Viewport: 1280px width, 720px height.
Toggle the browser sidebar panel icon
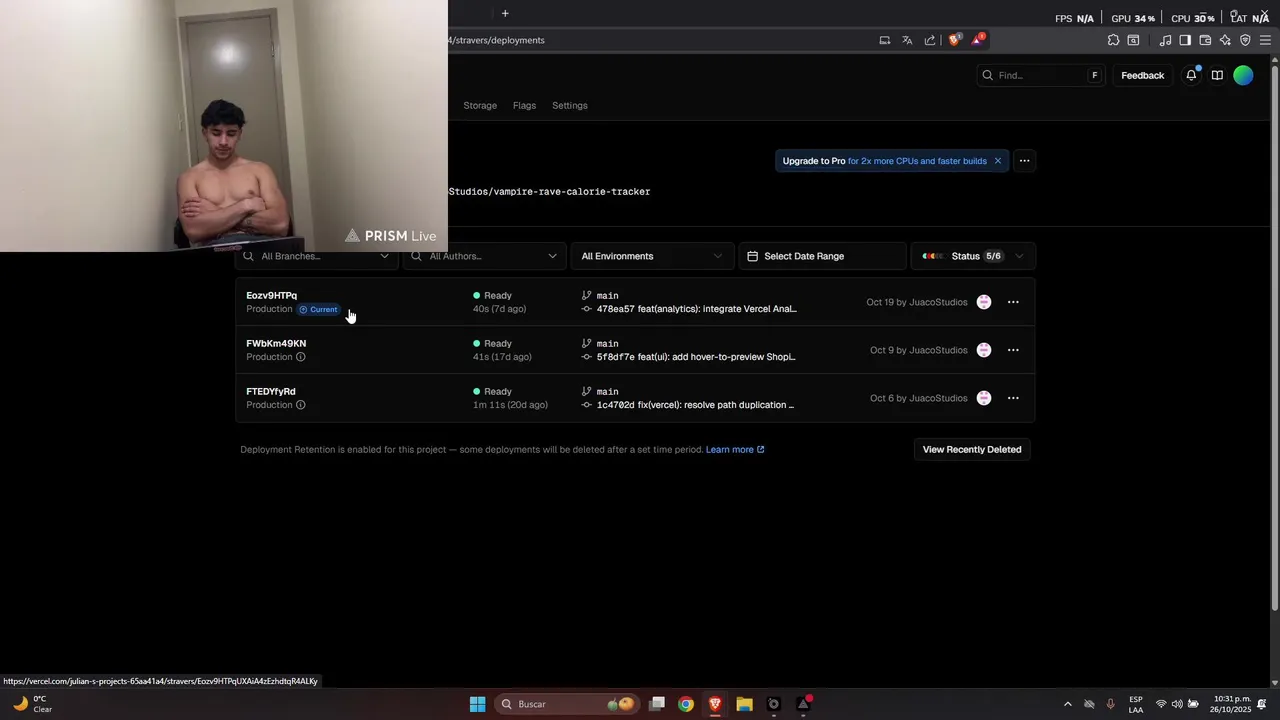[1185, 40]
